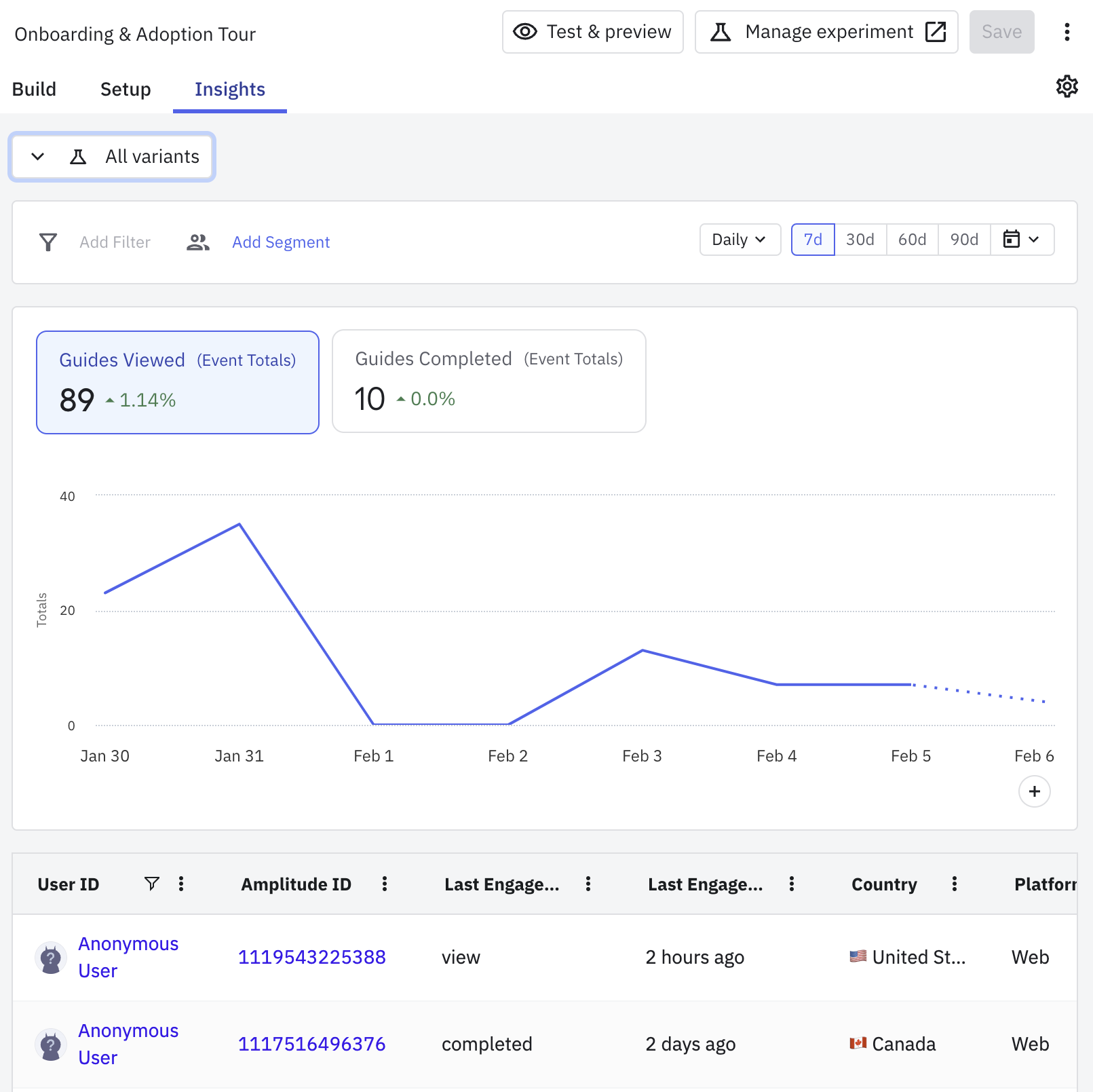Select the 7d time range
The width and height of the screenshot is (1093, 1092).
813,240
